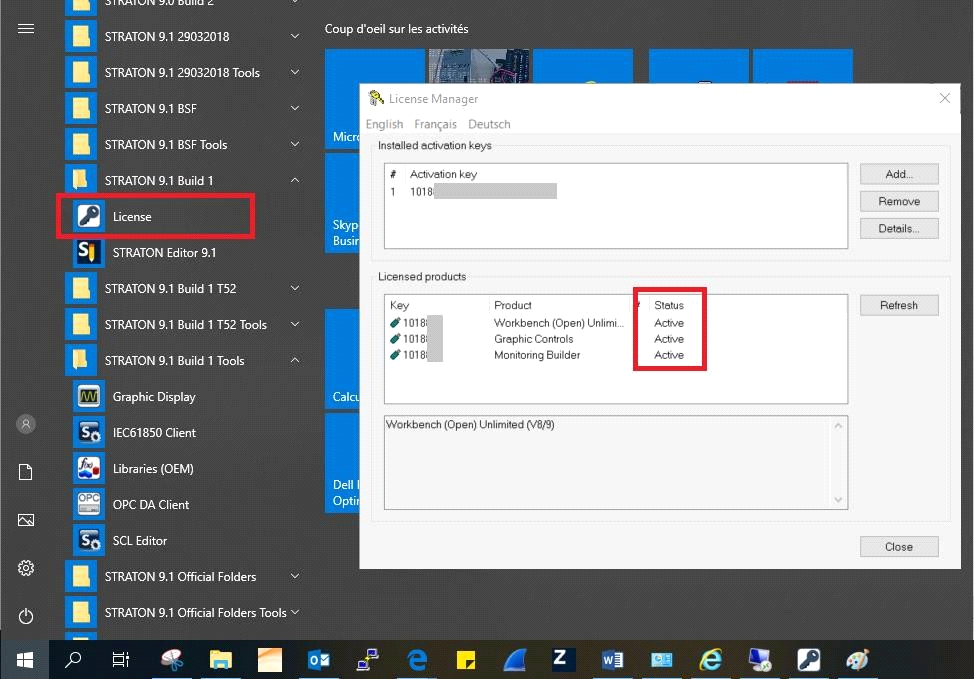The width and height of the screenshot is (974, 679).
Task: Switch License Manager language to Deutsch
Action: pos(489,124)
